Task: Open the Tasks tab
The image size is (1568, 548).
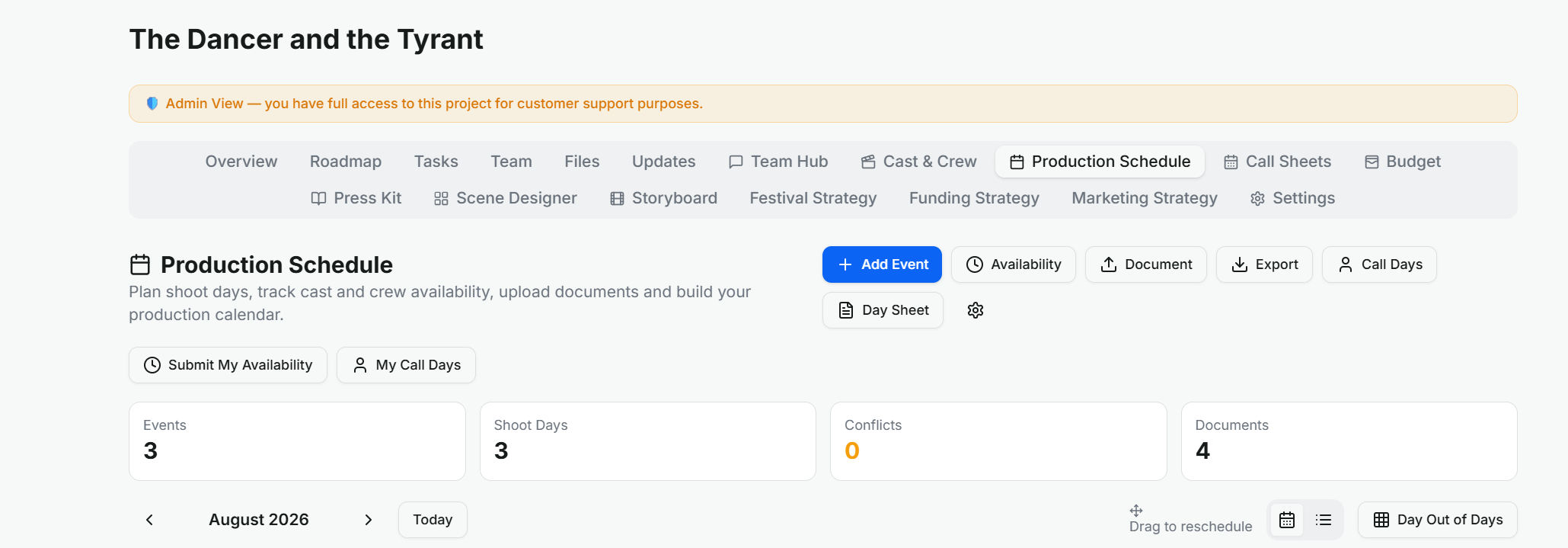Action: (436, 162)
